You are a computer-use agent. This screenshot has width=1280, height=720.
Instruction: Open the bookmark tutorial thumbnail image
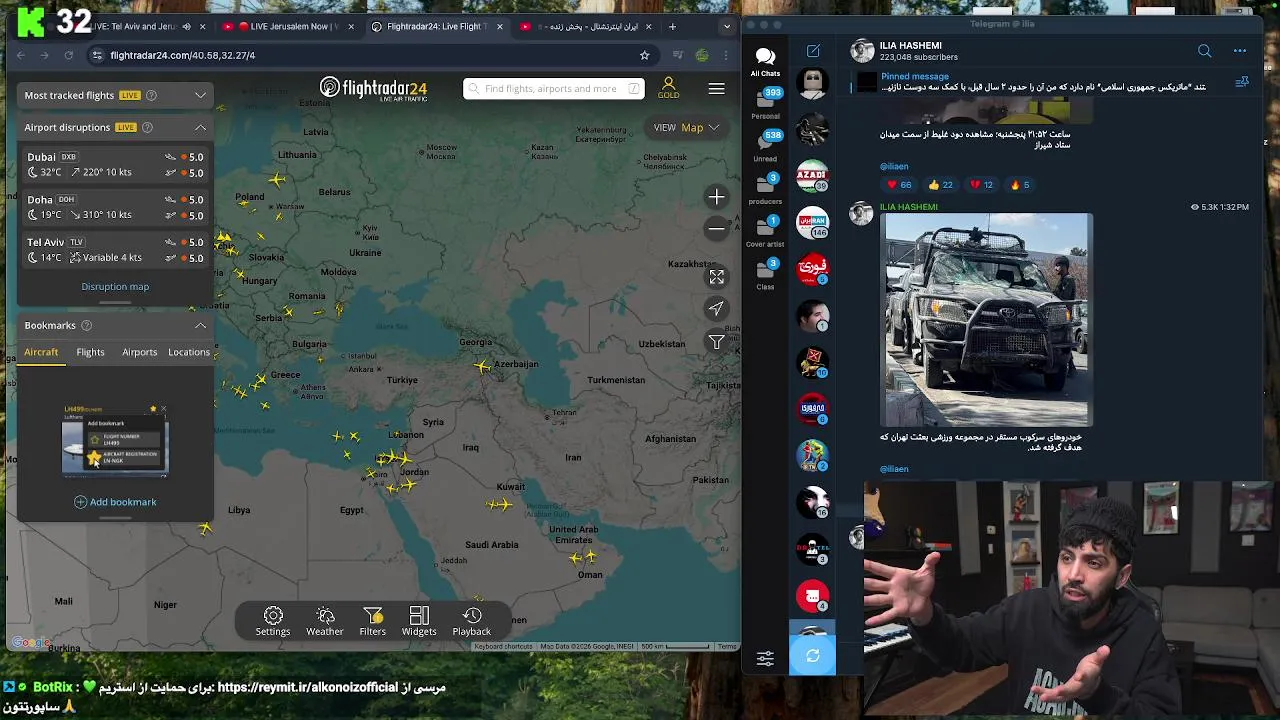[115, 440]
